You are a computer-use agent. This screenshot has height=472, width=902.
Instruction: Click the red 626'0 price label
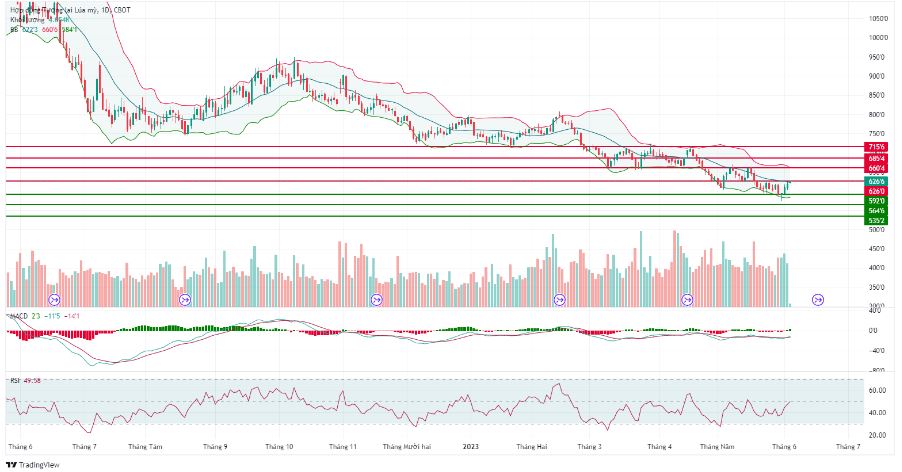(877, 191)
